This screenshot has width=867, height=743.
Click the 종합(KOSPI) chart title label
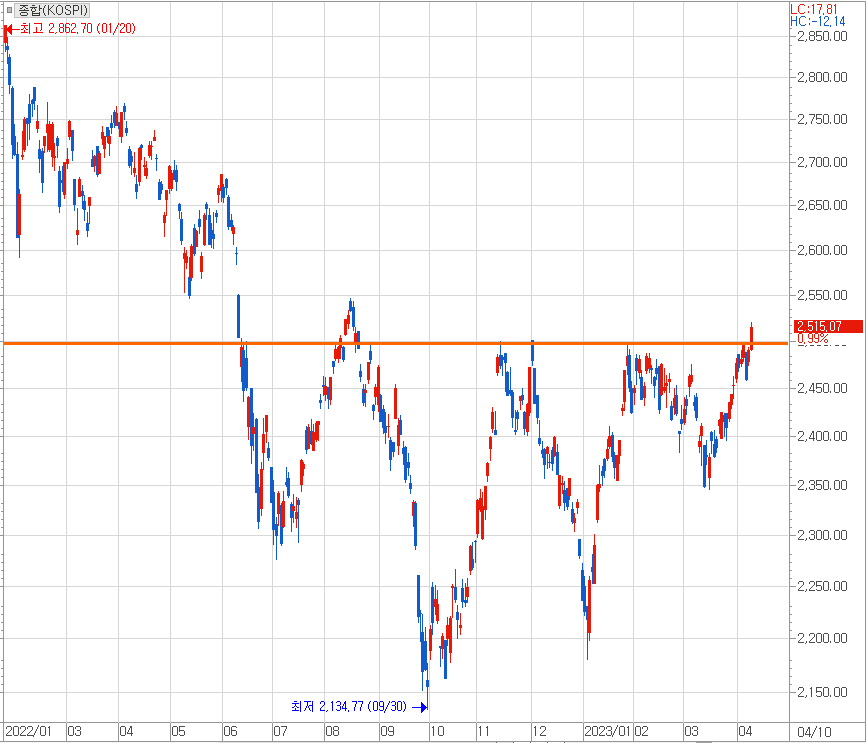pyautogui.click(x=53, y=10)
